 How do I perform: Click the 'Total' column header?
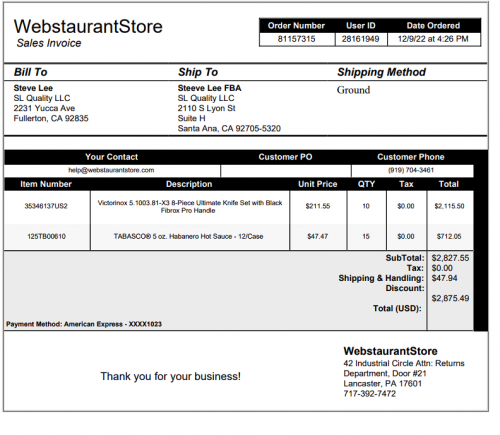[449, 184]
